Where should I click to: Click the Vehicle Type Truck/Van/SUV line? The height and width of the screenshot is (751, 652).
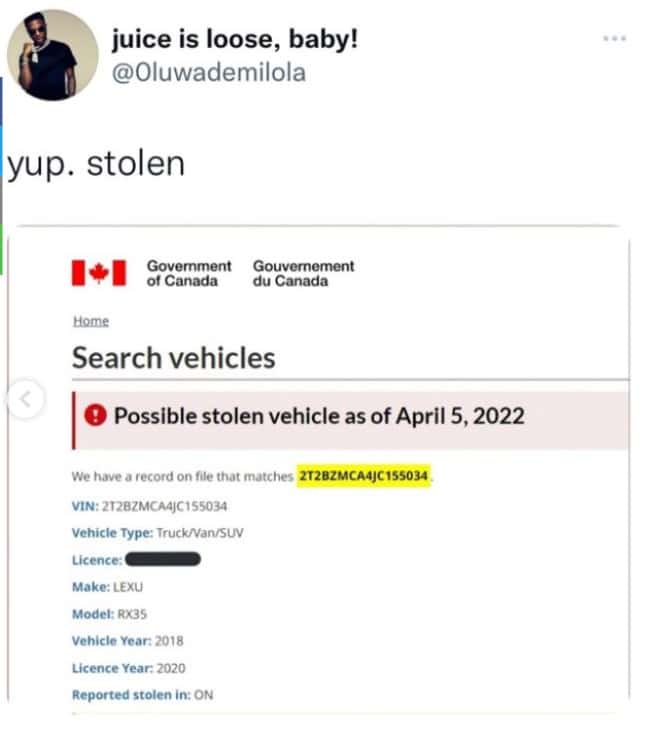(157, 533)
